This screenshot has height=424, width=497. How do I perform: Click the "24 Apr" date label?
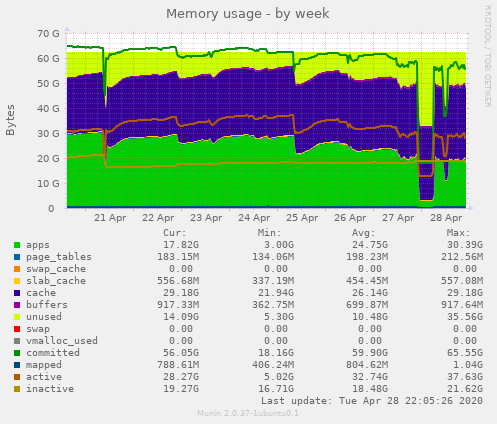coord(254,218)
